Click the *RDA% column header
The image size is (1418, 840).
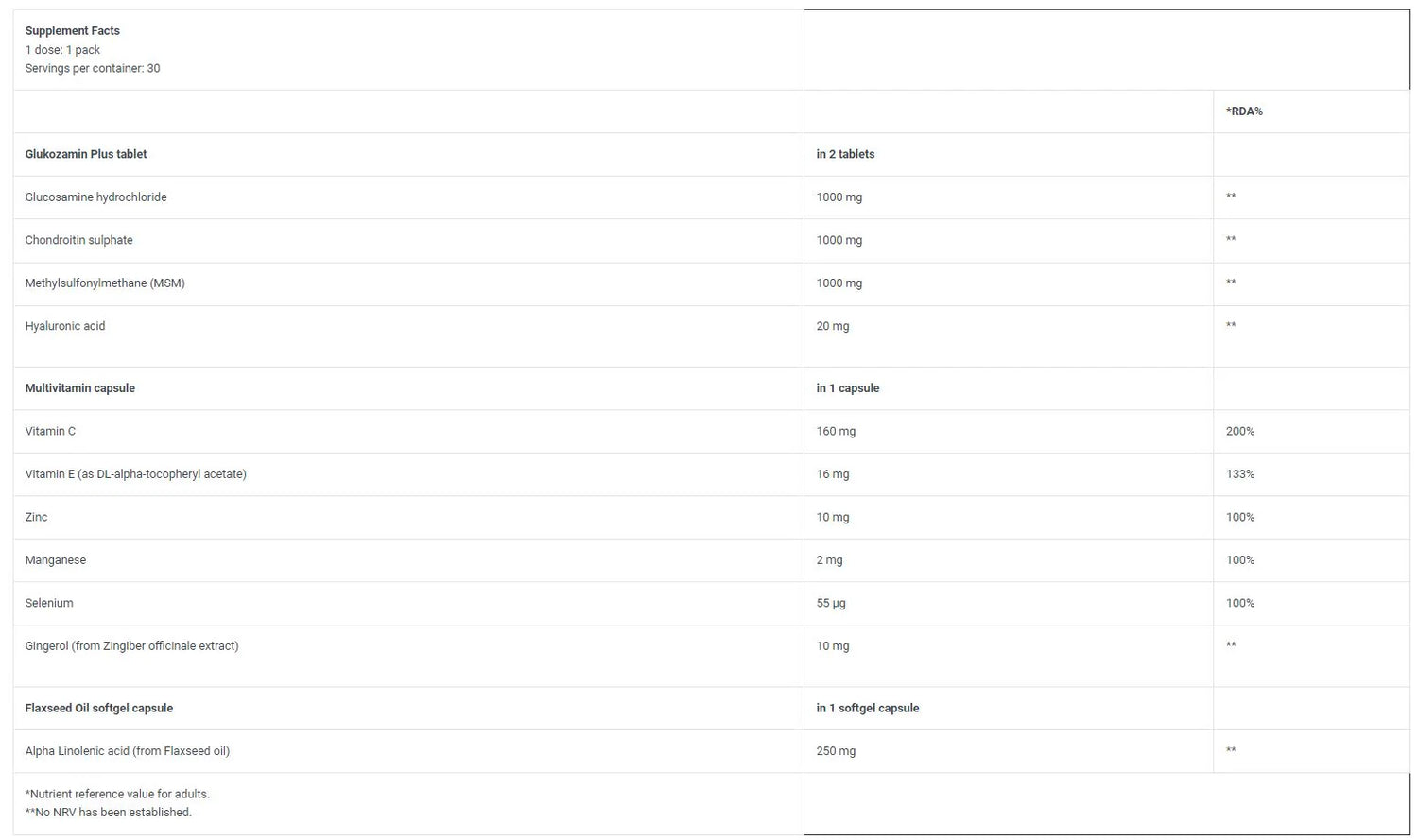pyautogui.click(x=1244, y=111)
